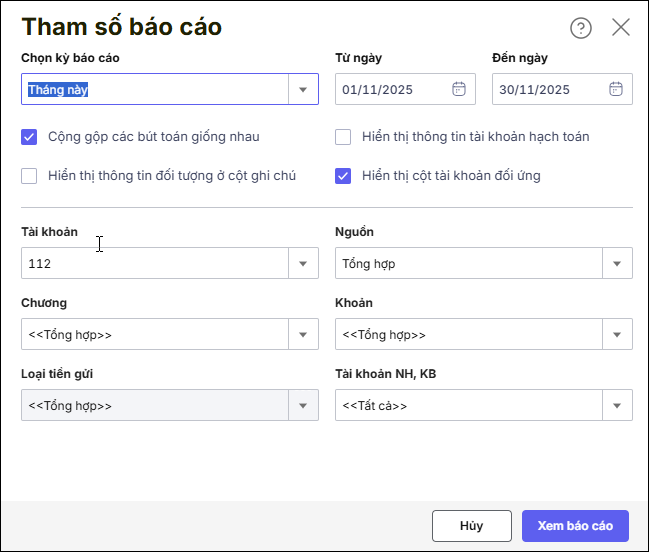Enable Hiển thị thông tin tài khoản hạch toán
Image resolution: width=649 pixels, height=552 pixels.
click(x=343, y=137)
